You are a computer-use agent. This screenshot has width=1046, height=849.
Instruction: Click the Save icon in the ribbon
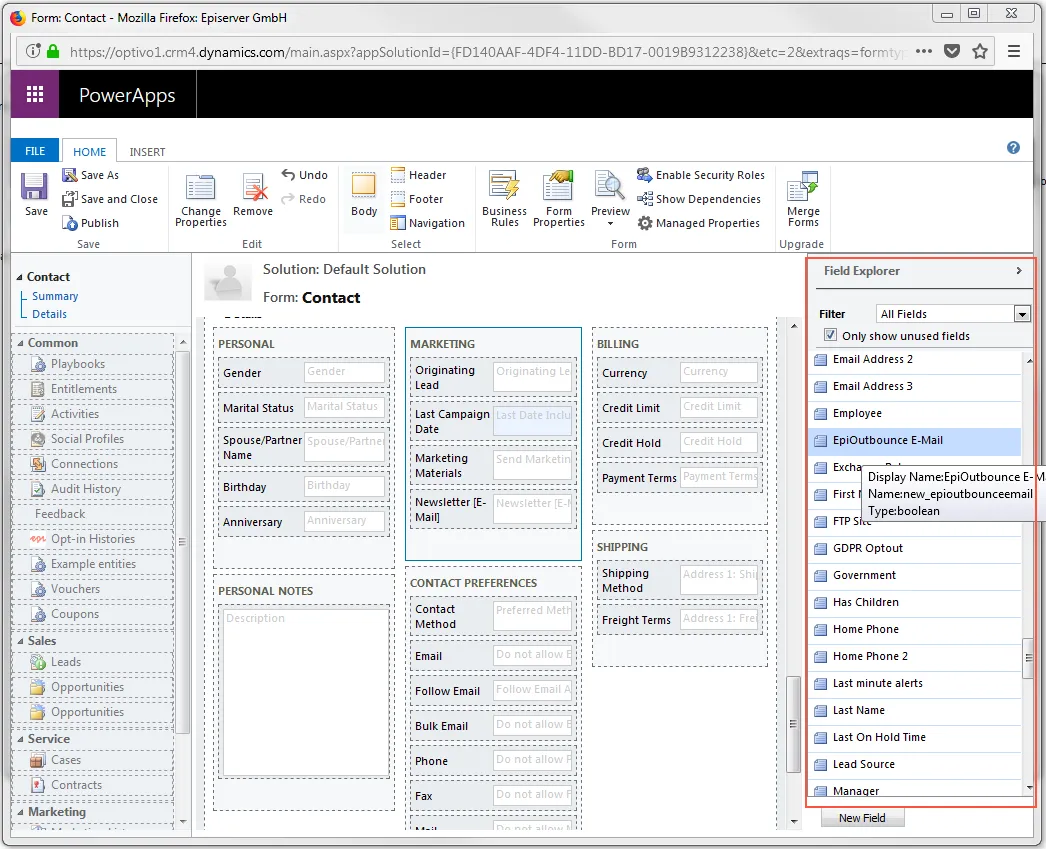pos(34,186)
